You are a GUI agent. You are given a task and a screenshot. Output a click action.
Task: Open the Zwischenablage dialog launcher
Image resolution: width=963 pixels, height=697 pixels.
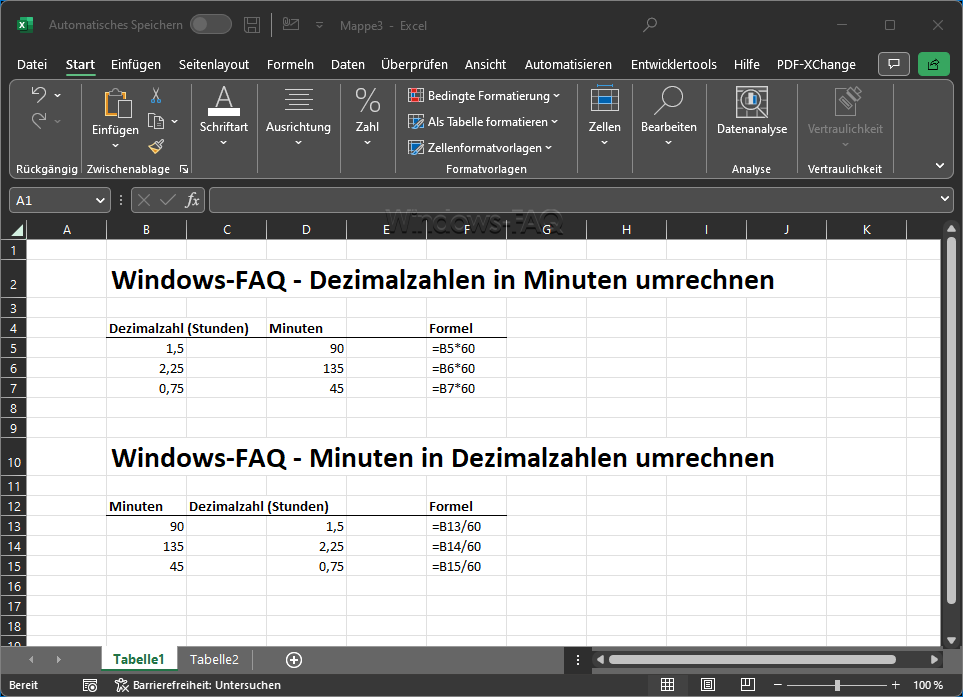coord(184,169)
